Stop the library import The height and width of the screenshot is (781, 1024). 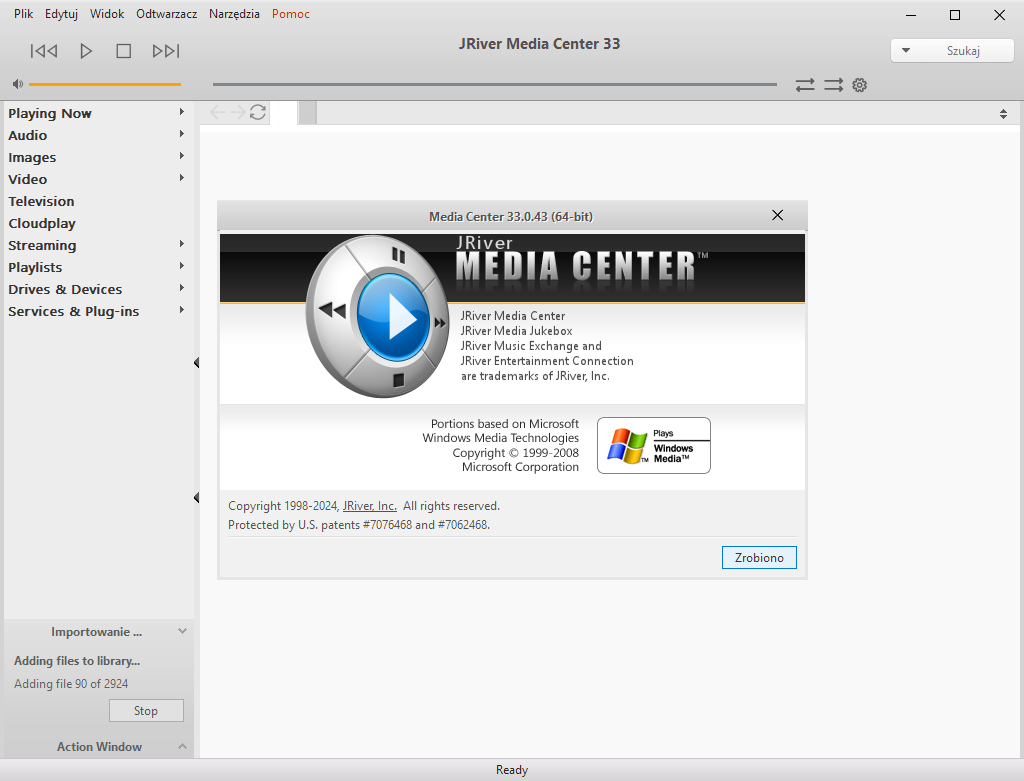146,710
